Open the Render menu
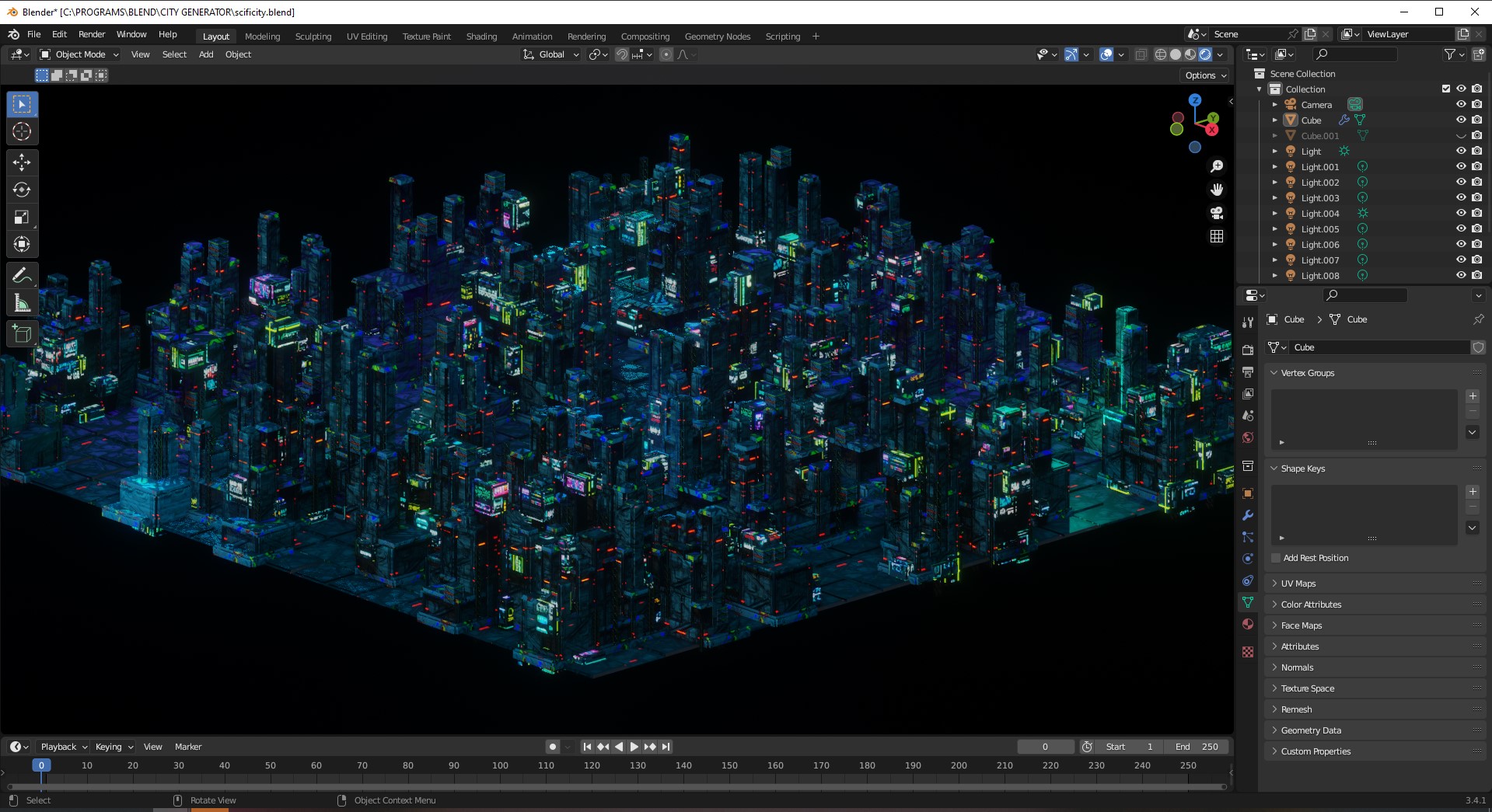This screenshot has width=1492, height=812. (x=91, y=34)
